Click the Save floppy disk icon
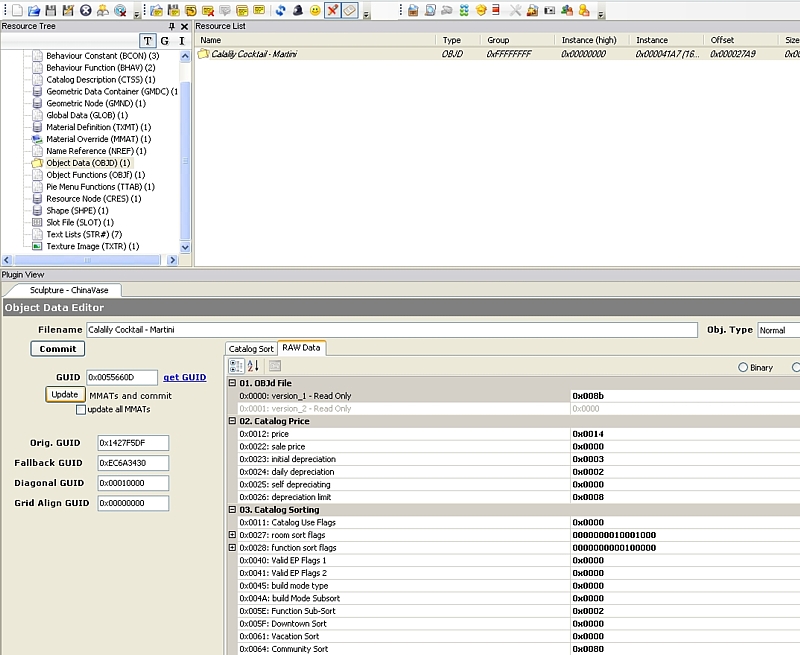The image size is (800, 655). pyautogui.click(x=51, y=10)
